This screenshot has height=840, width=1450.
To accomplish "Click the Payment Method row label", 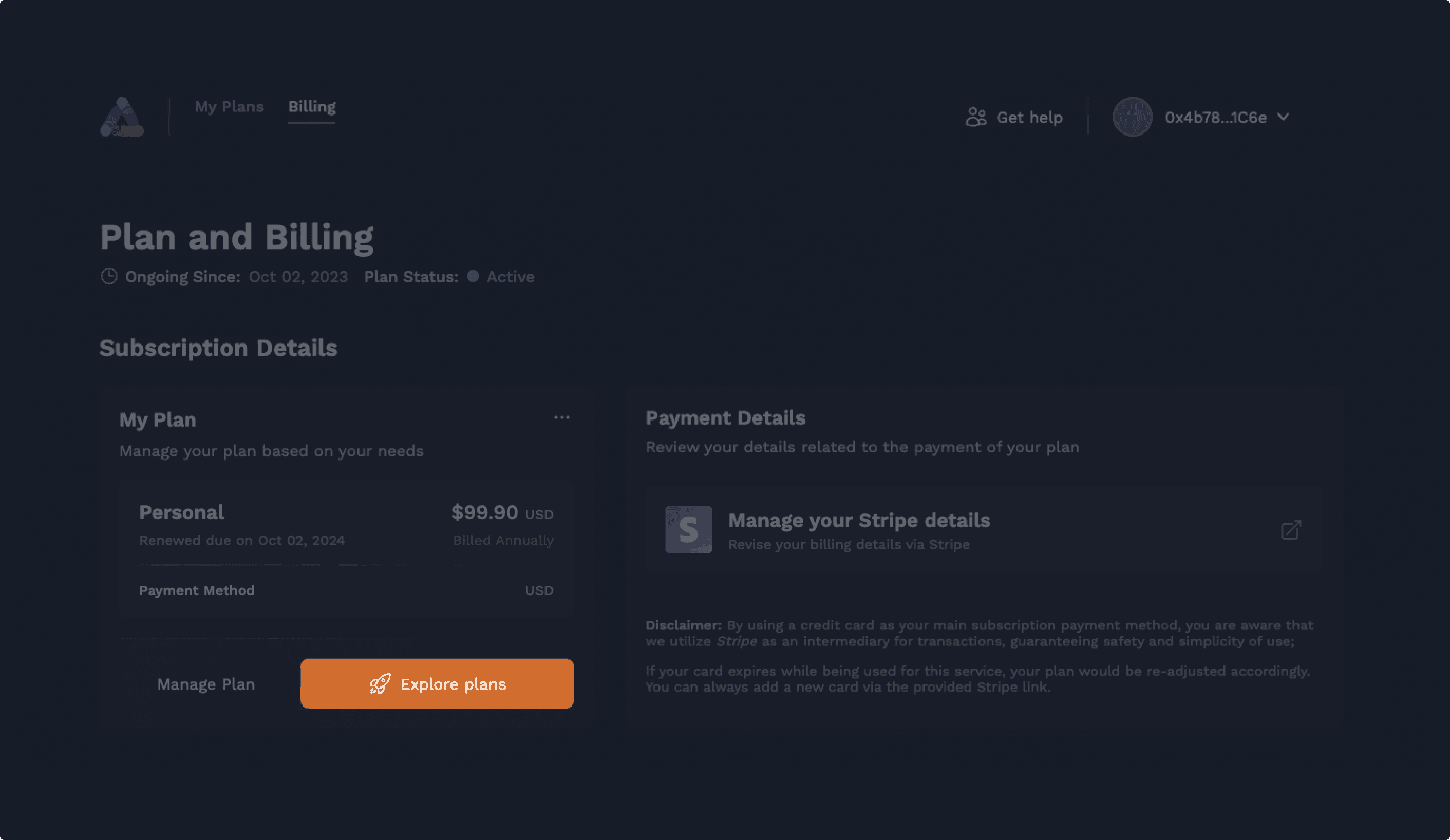I will point(197,590).
